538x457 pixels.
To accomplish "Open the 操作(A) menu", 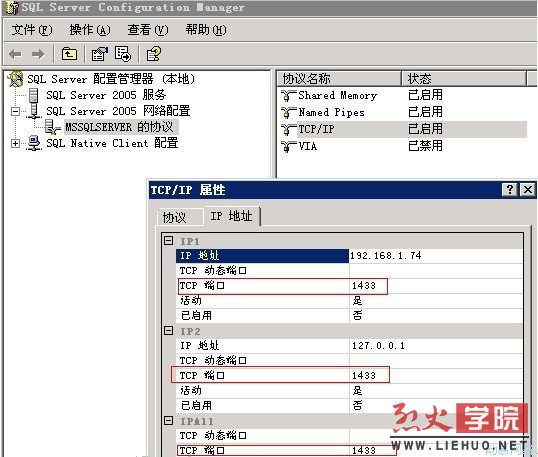I will point(90,30).
